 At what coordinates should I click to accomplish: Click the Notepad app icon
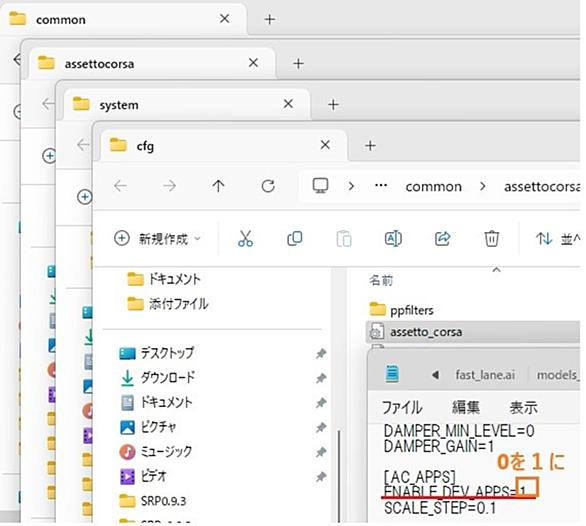click(392, 374)
